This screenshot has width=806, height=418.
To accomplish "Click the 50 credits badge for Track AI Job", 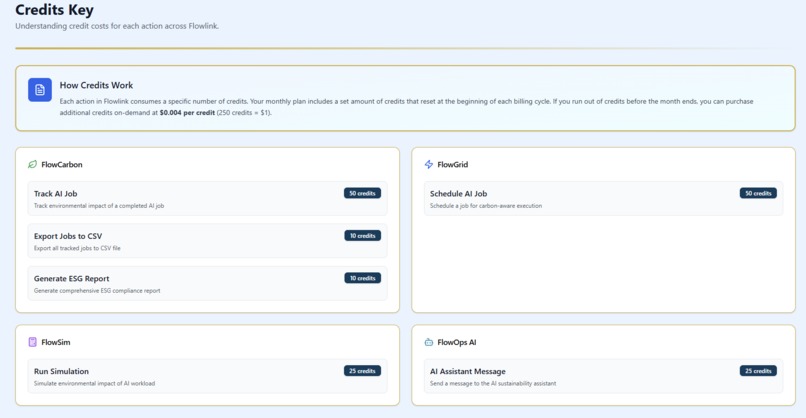I will (x=362, y=193).
